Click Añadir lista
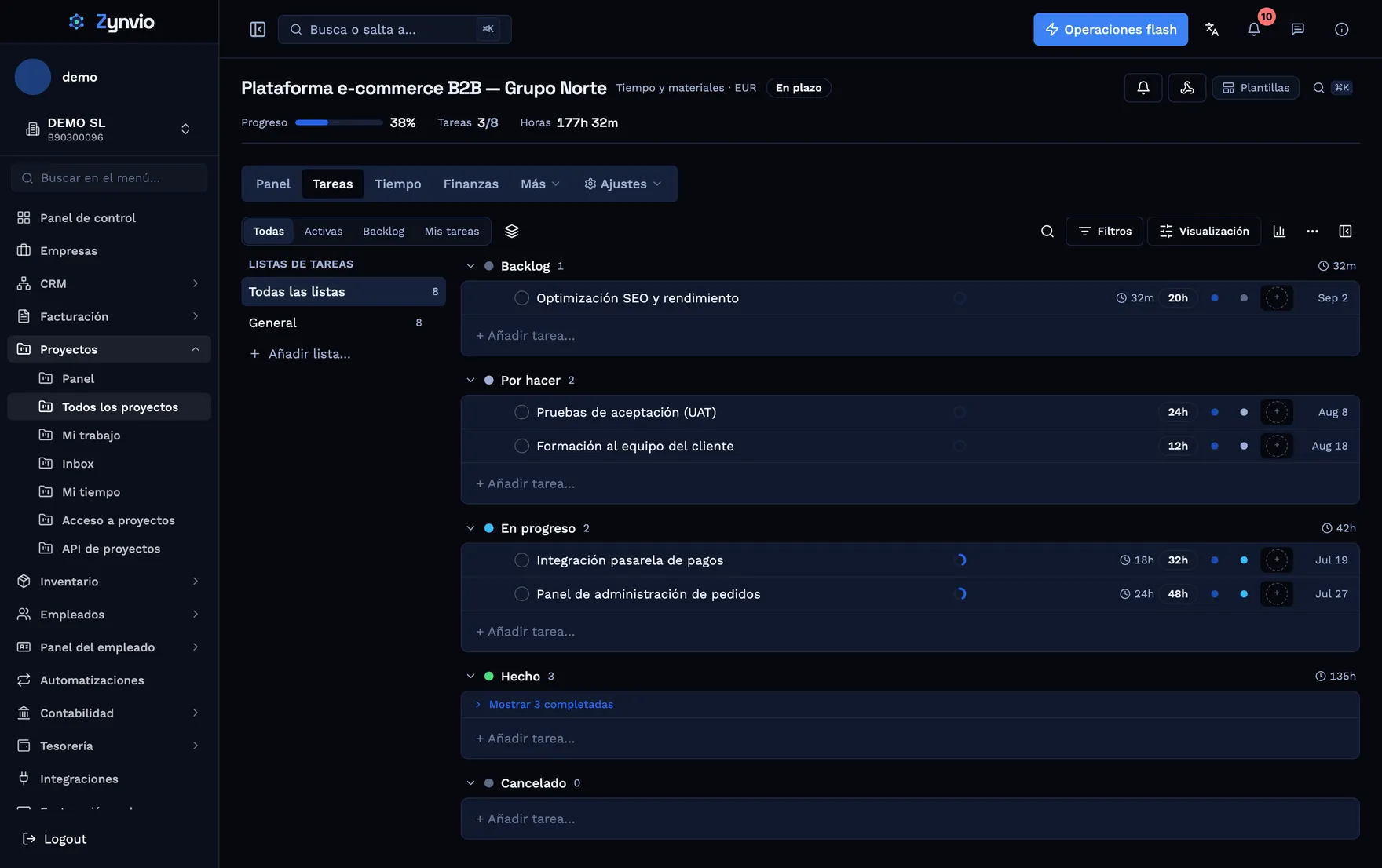Viewport: 1382px width, 868px height. click(x=300, y=354)
